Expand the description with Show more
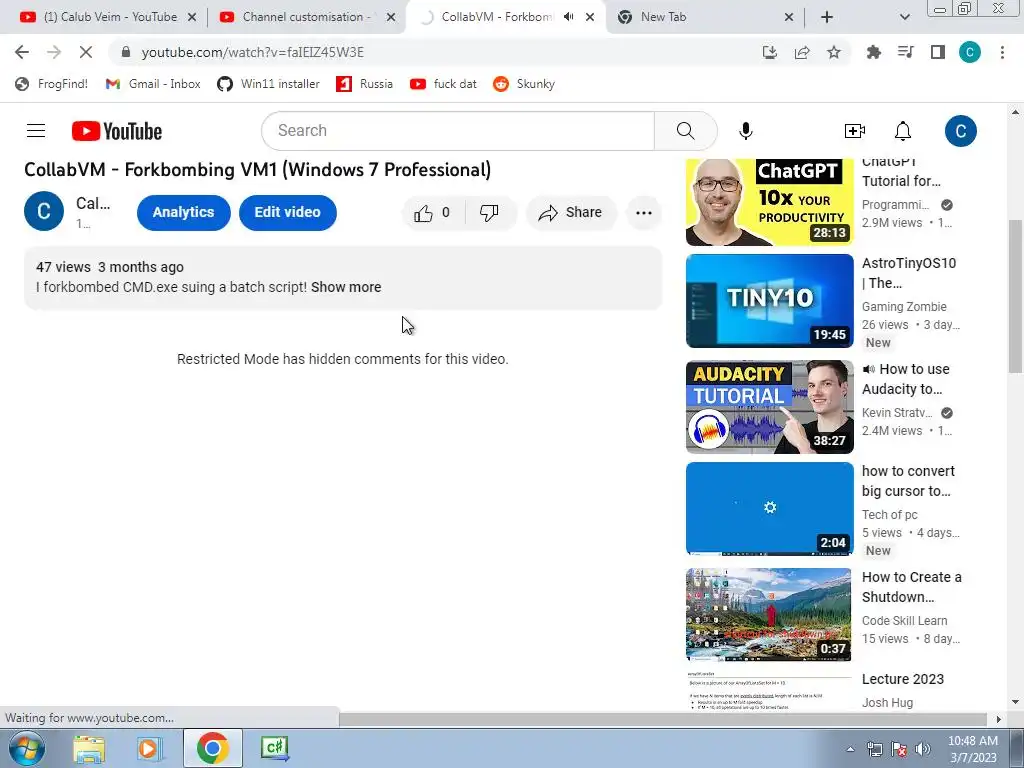1024x768 pixels. 346,287
